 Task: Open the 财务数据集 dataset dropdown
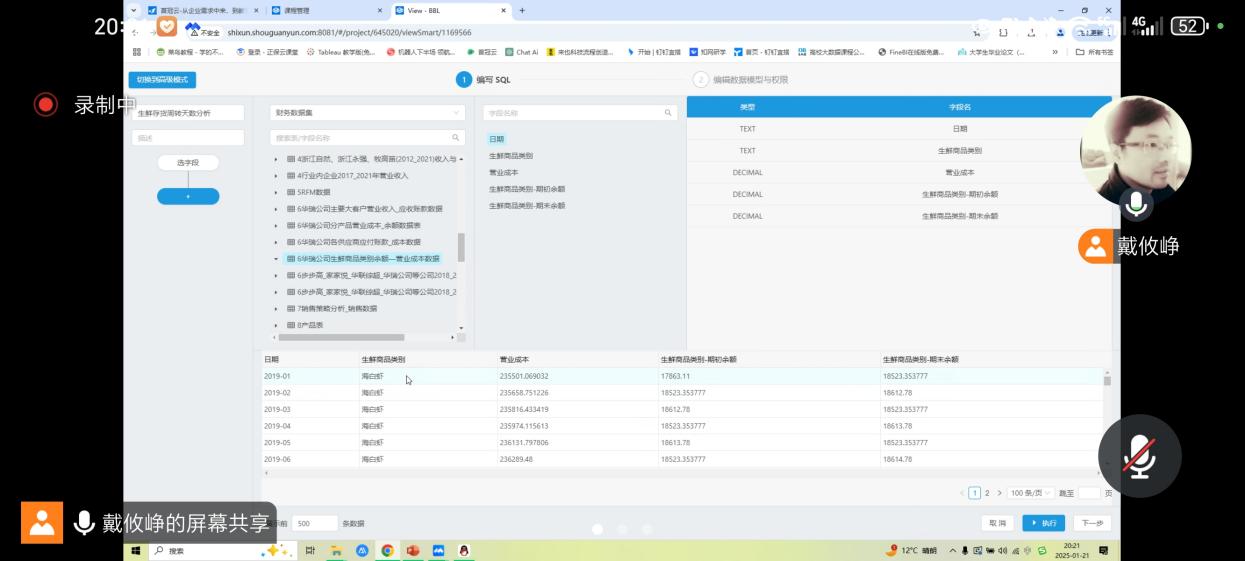pyautogui.click(x=367, y=113)
